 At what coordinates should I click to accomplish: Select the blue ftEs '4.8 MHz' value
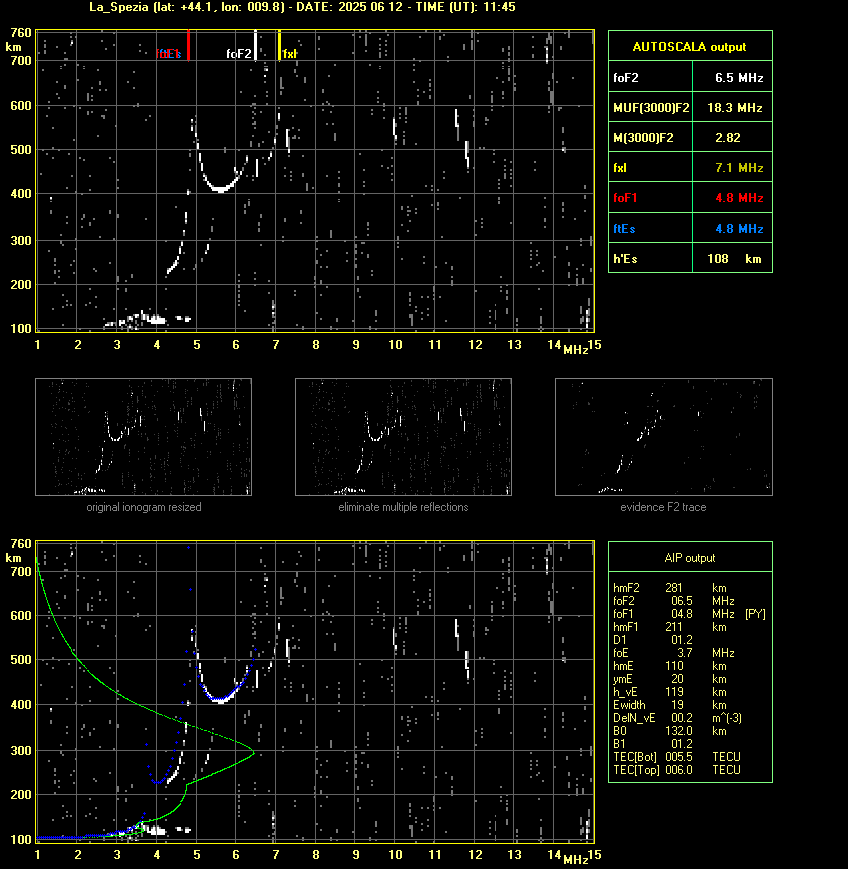pos(739,228)
